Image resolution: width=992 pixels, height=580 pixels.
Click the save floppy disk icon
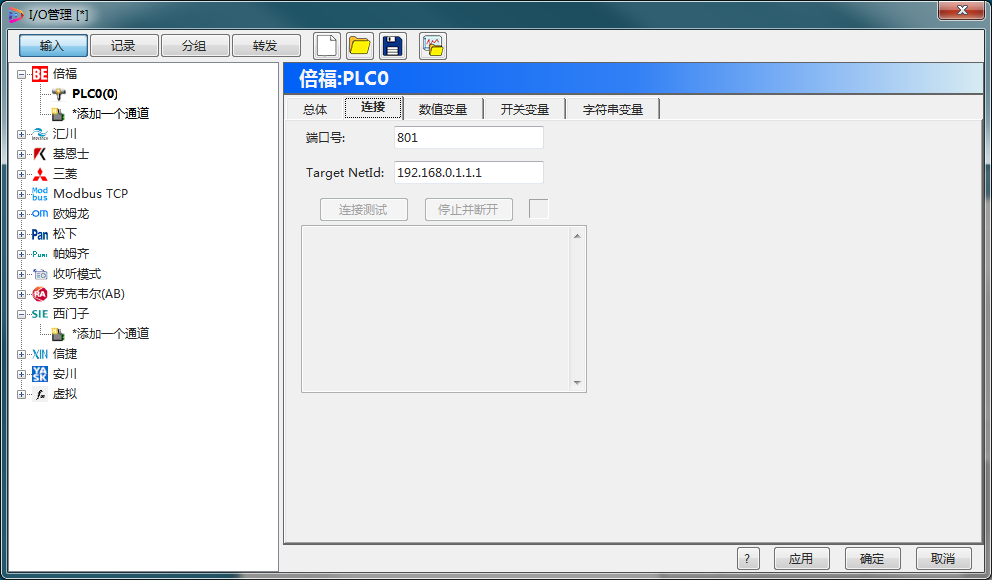point(392,46)
